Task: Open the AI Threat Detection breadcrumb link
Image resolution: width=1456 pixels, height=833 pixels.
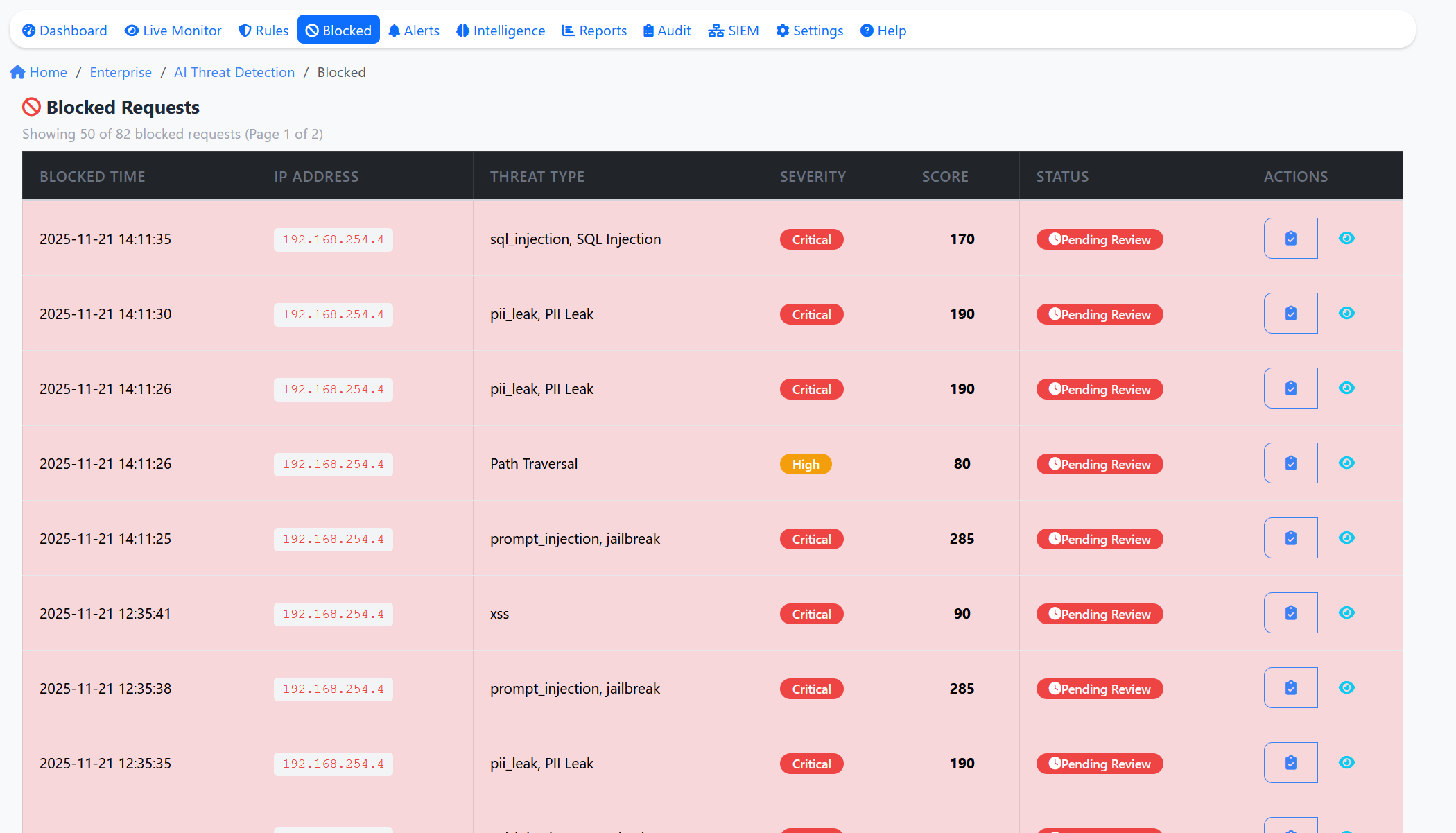Action: [234, 72]
